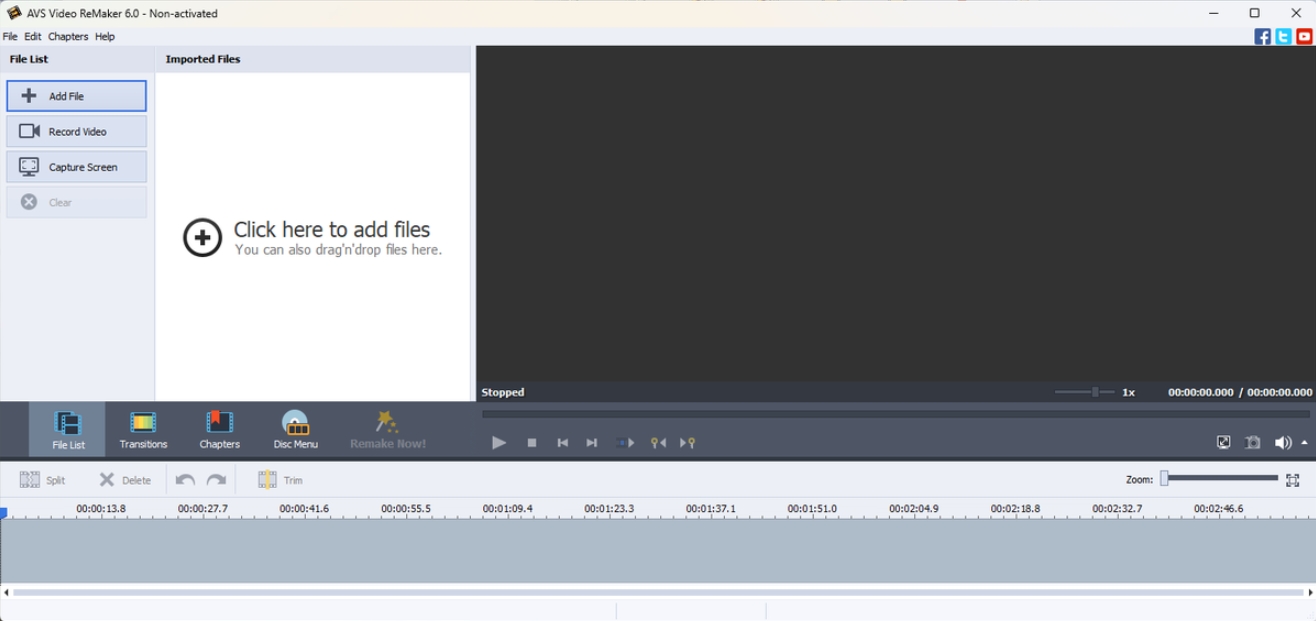
Task: Mute the sound with the speaker icon
Action: click(x=1283, y=442)
